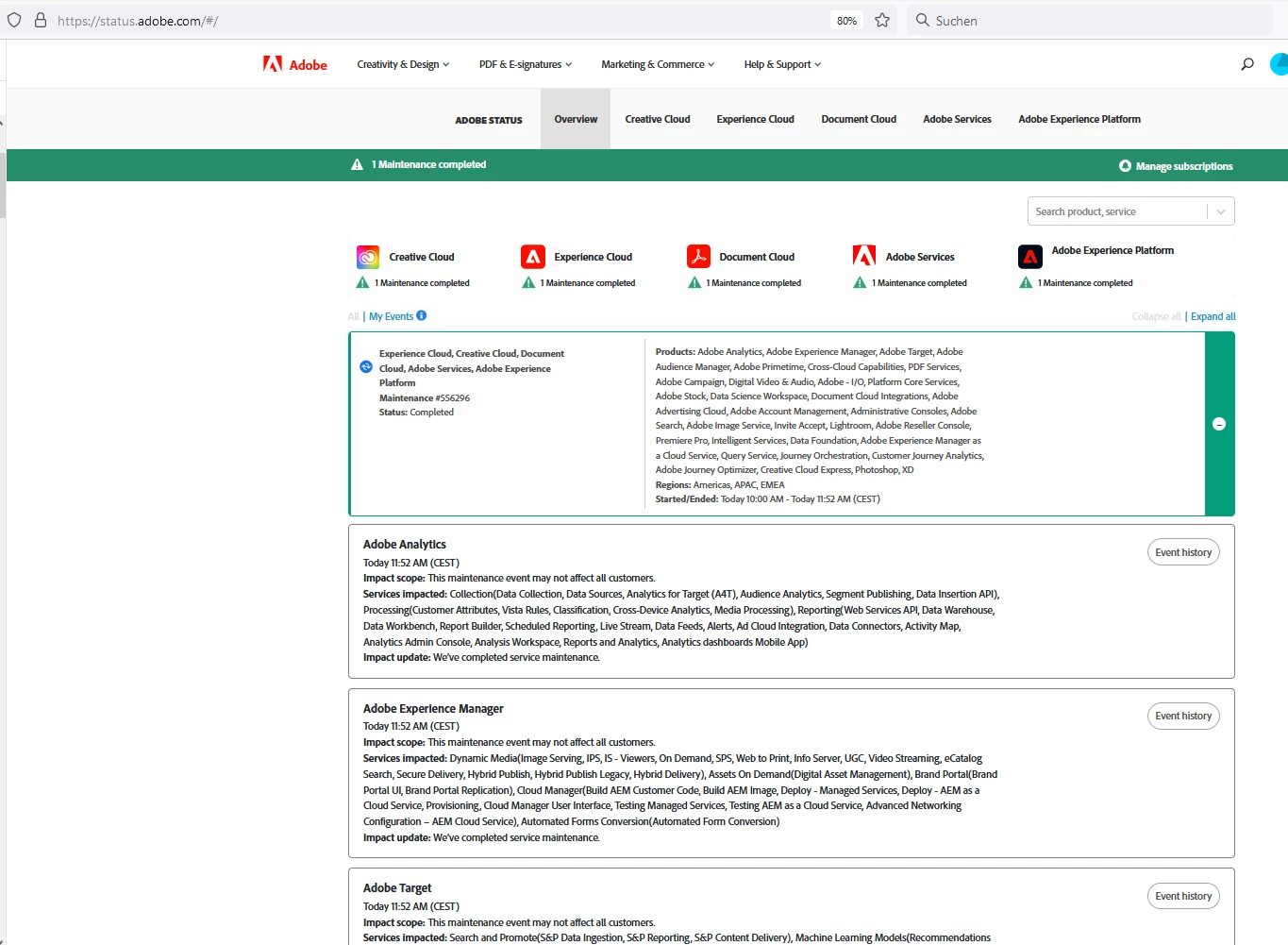Open the Marketing & Commerce menu
This screenshot has height=945, width=1288.
[x=658, y=64]
